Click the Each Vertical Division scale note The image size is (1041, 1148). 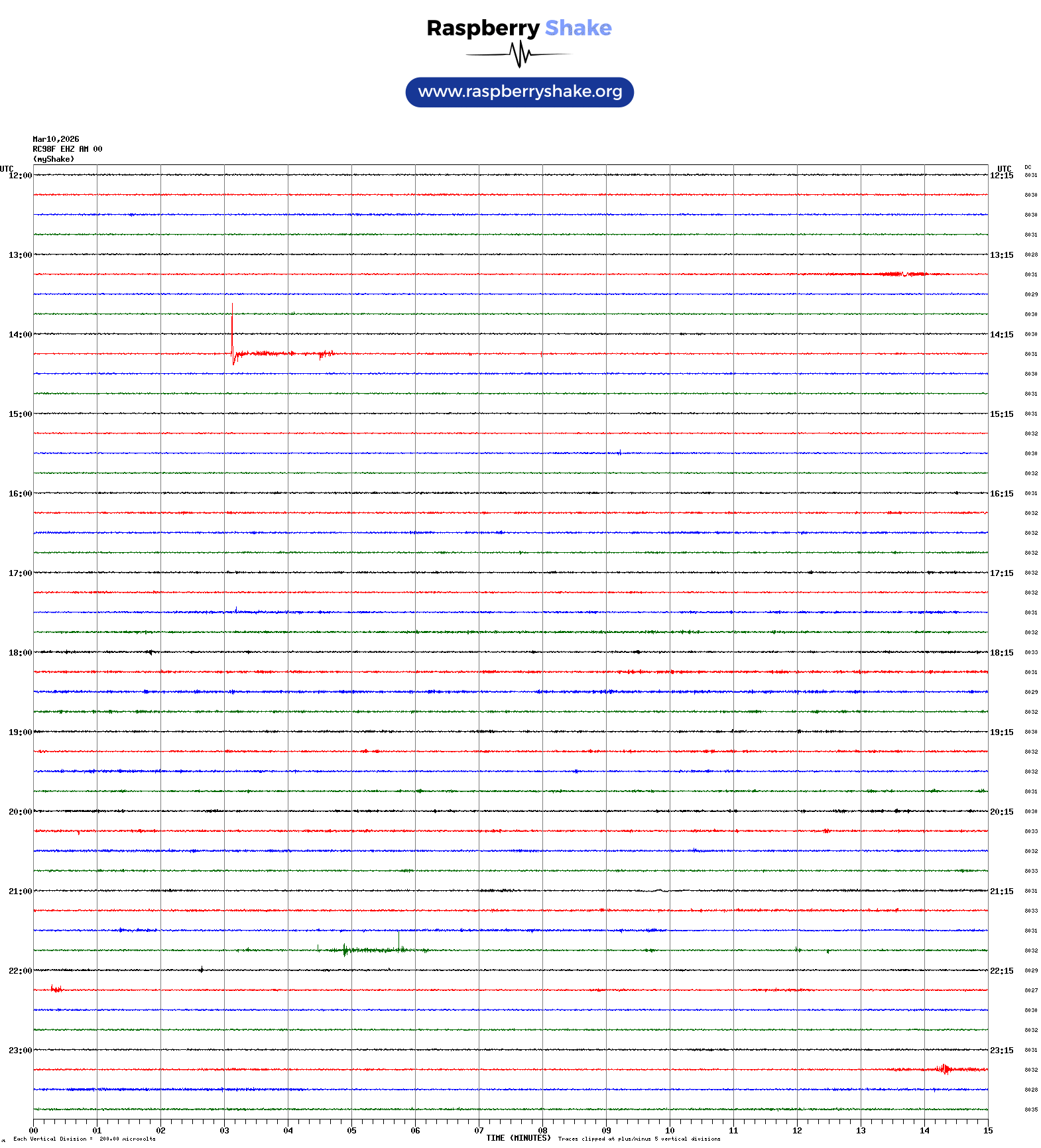pos(84,1139)
